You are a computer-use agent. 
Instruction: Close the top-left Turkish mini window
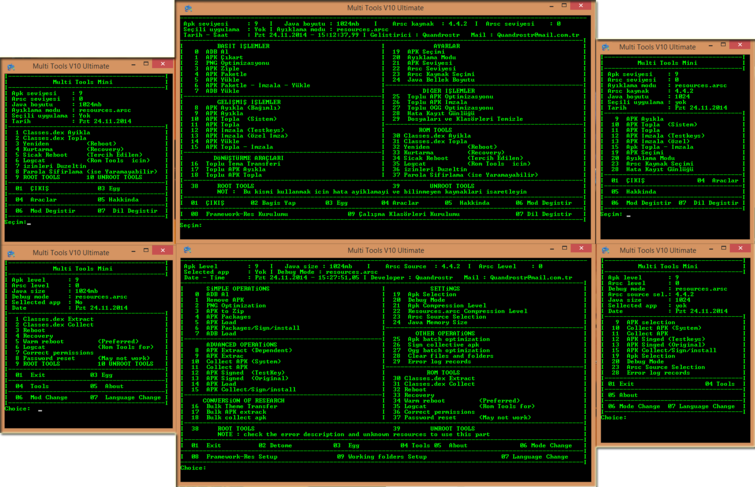click(163, 64)
